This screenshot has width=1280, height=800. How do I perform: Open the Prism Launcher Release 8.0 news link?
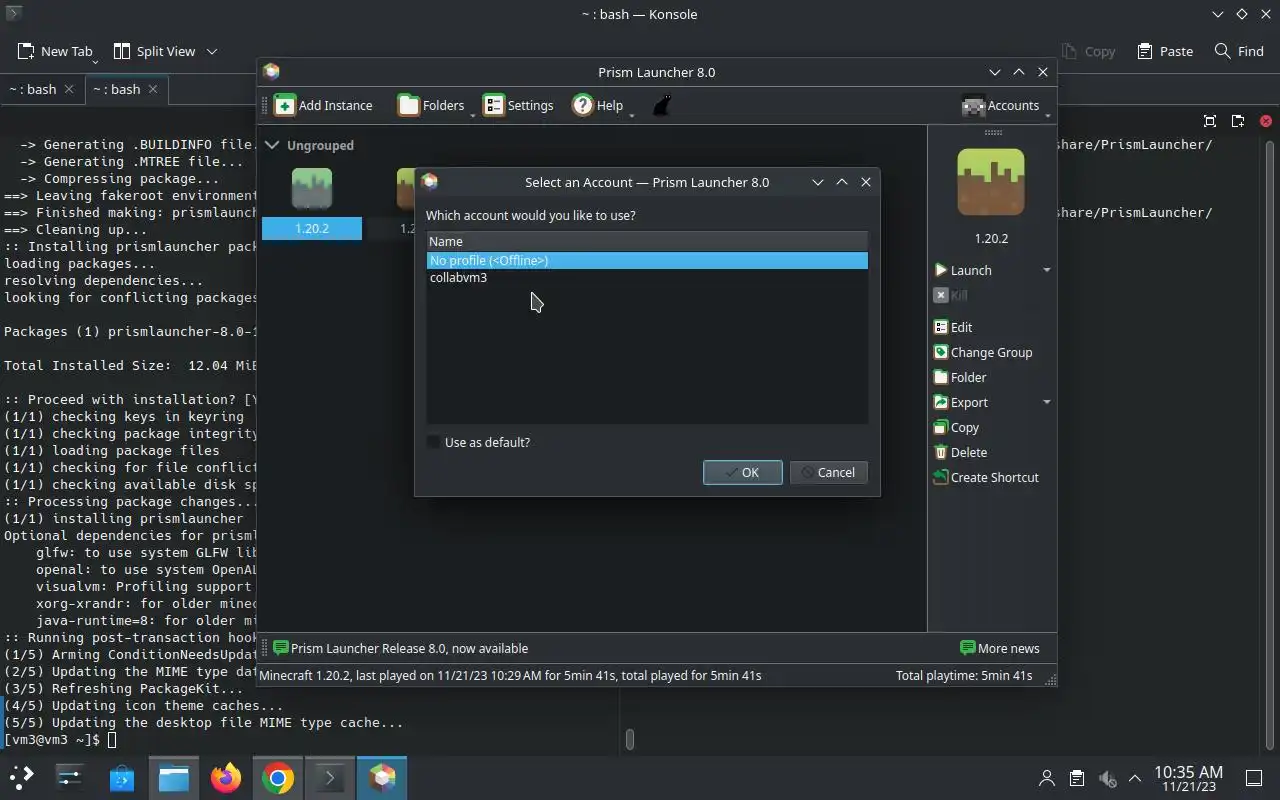coord(400,648)
